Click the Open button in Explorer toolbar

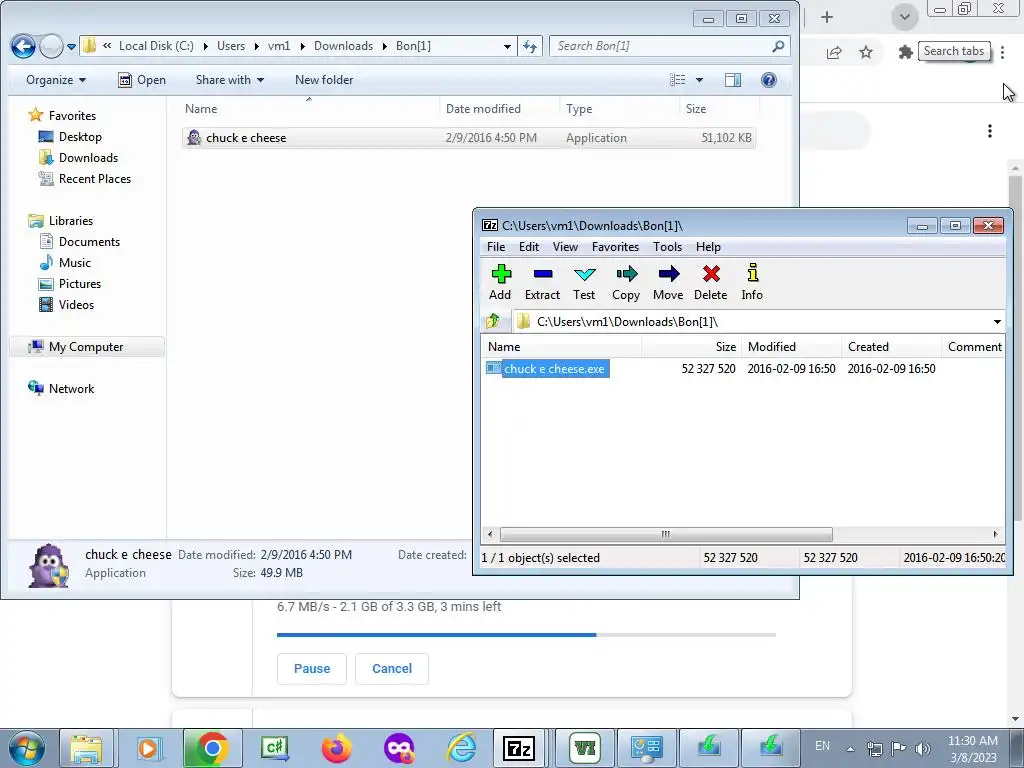142,80
